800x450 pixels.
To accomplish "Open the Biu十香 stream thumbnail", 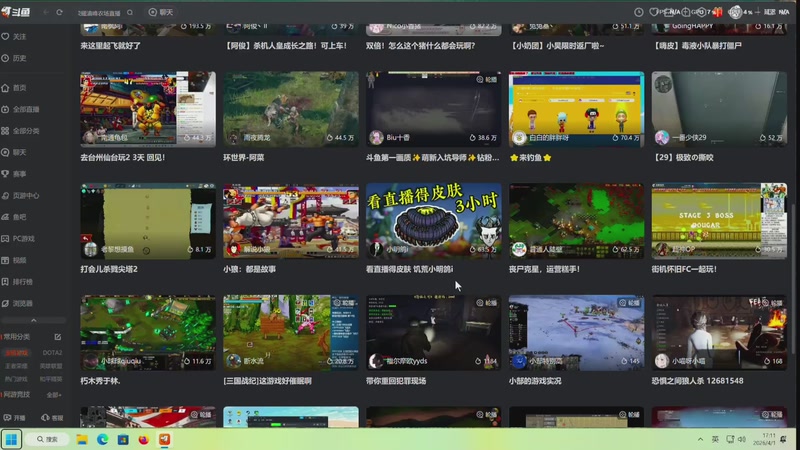I will (x=434, y=109).
